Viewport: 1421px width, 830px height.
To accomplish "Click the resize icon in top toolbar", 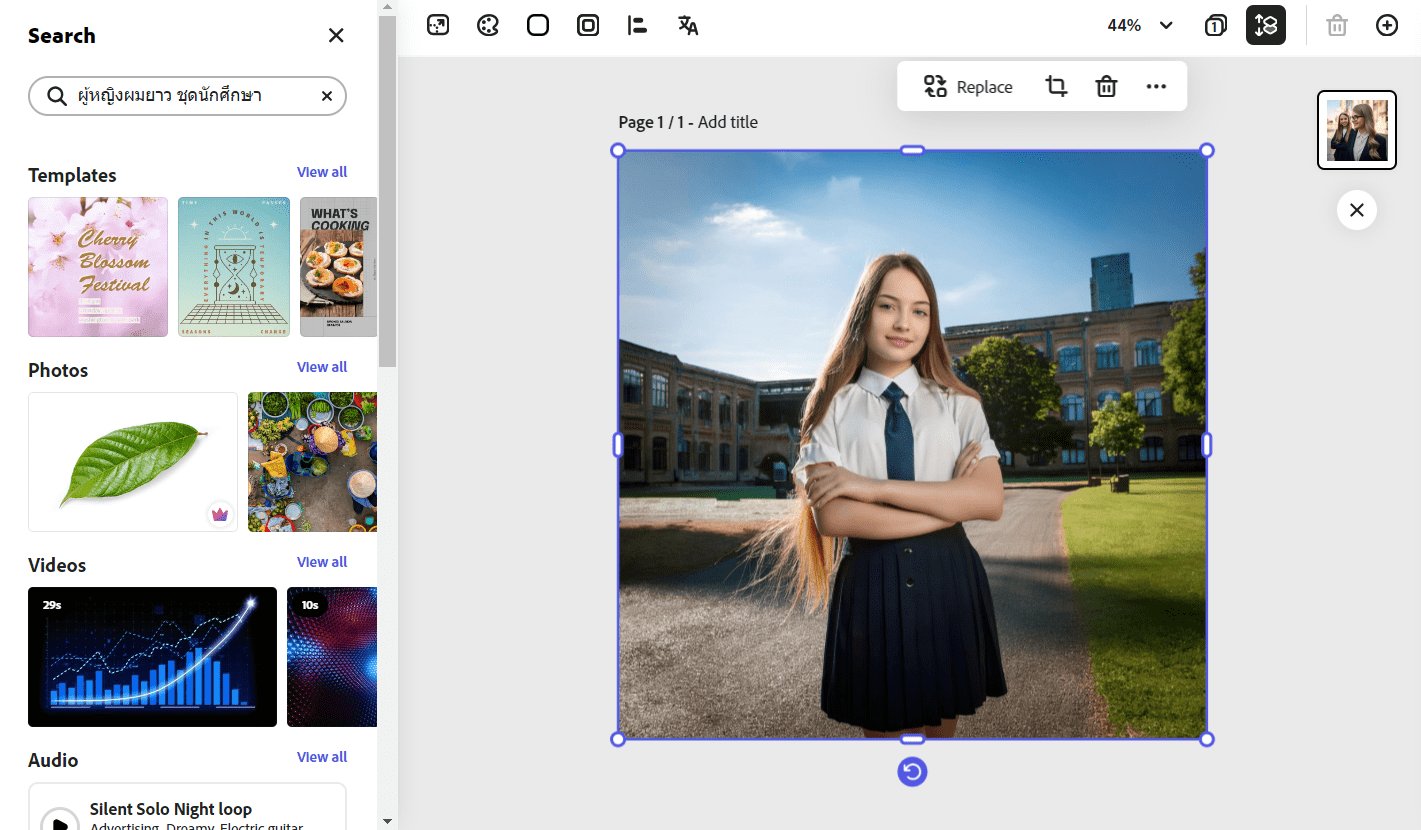I will (x=438, y=26).
